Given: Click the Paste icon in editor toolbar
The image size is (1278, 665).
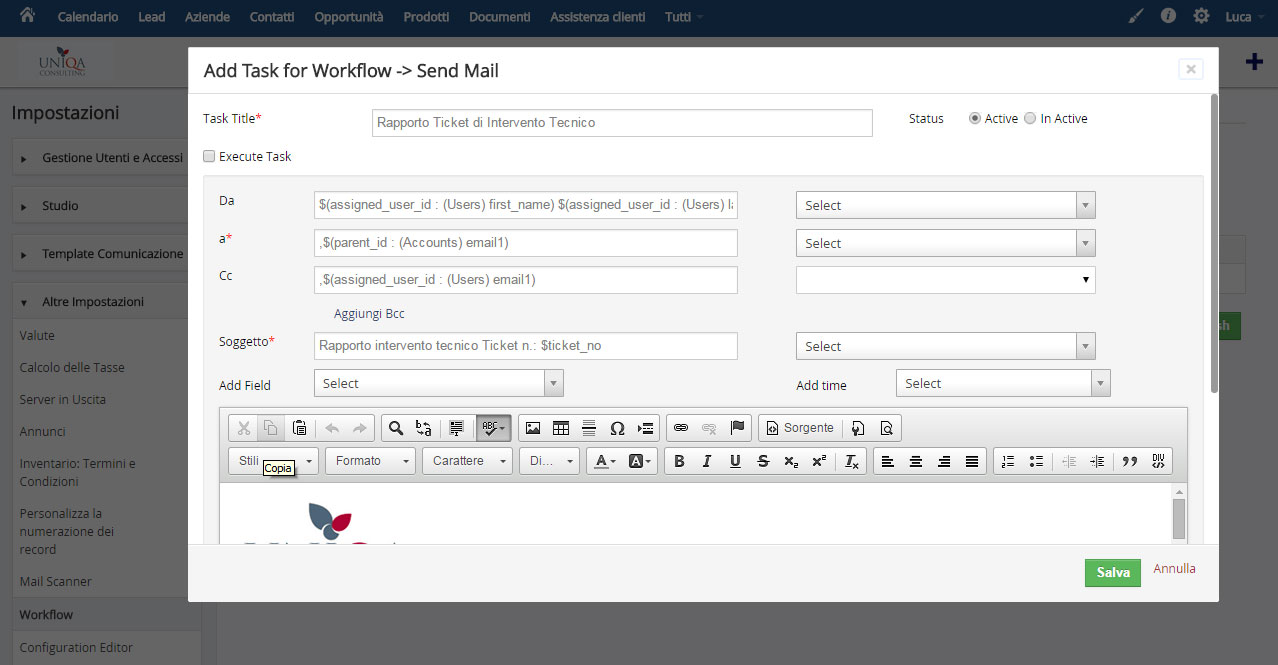Looking at the screenshot, I should pos(299,428).
